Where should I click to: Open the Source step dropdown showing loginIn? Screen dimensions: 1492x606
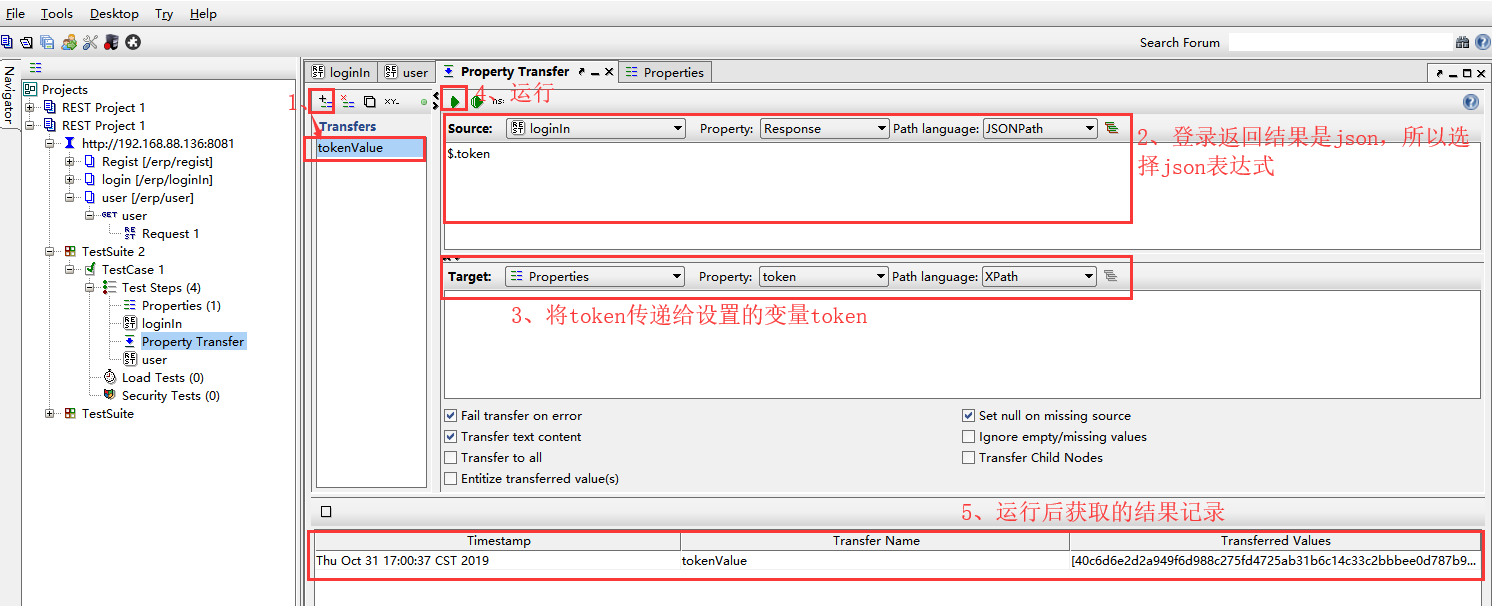595,128
